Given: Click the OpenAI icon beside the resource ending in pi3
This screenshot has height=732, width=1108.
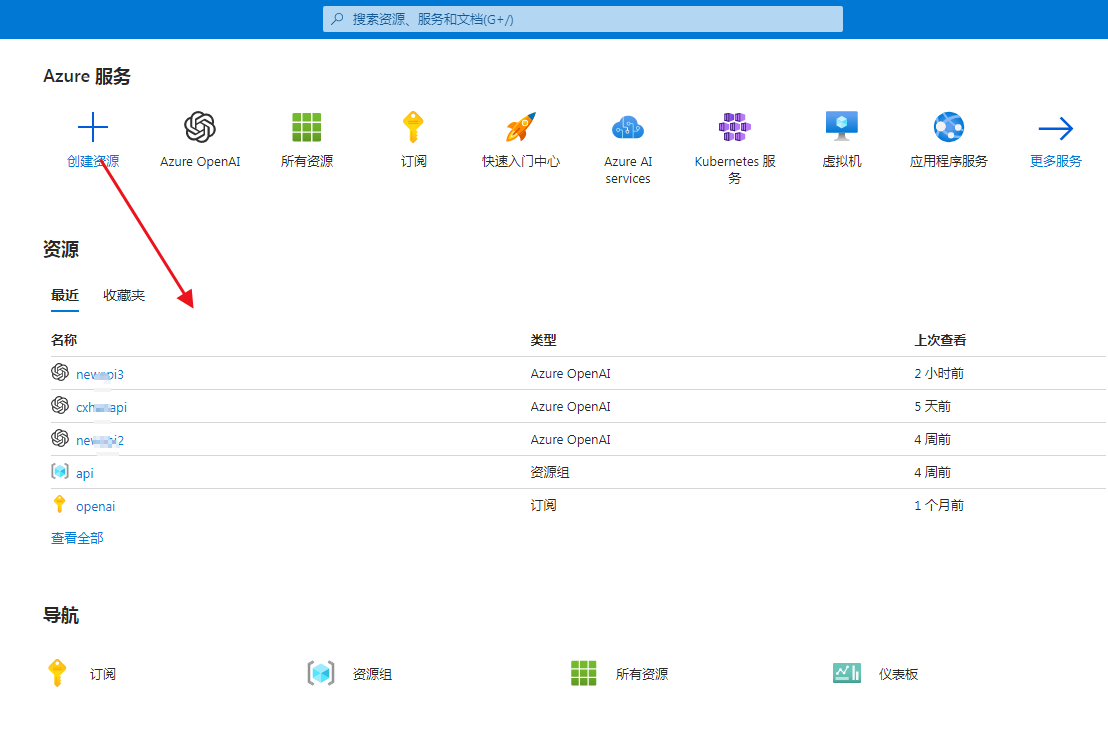Looking at the screenshot, I should [x=60, y=372].
